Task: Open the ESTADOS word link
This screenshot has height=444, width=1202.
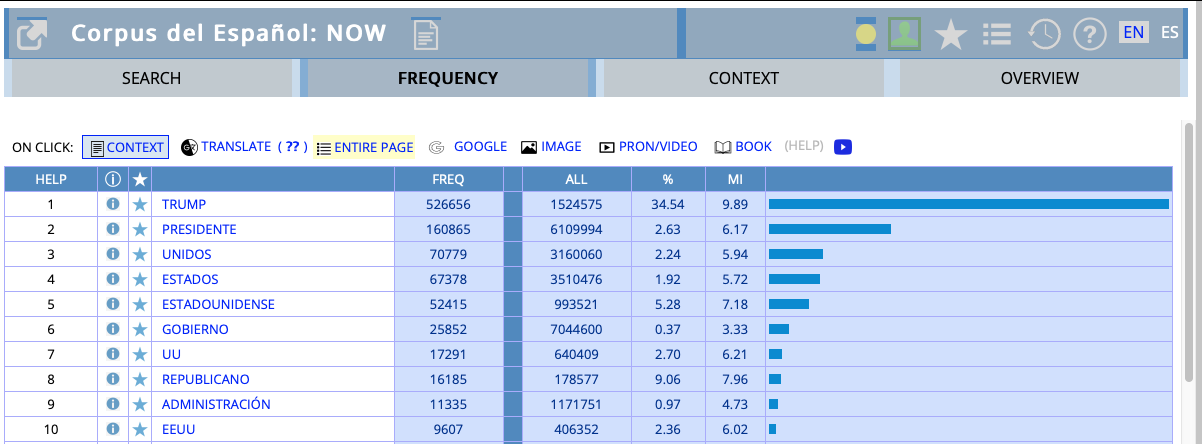Action: coord(190,279)
